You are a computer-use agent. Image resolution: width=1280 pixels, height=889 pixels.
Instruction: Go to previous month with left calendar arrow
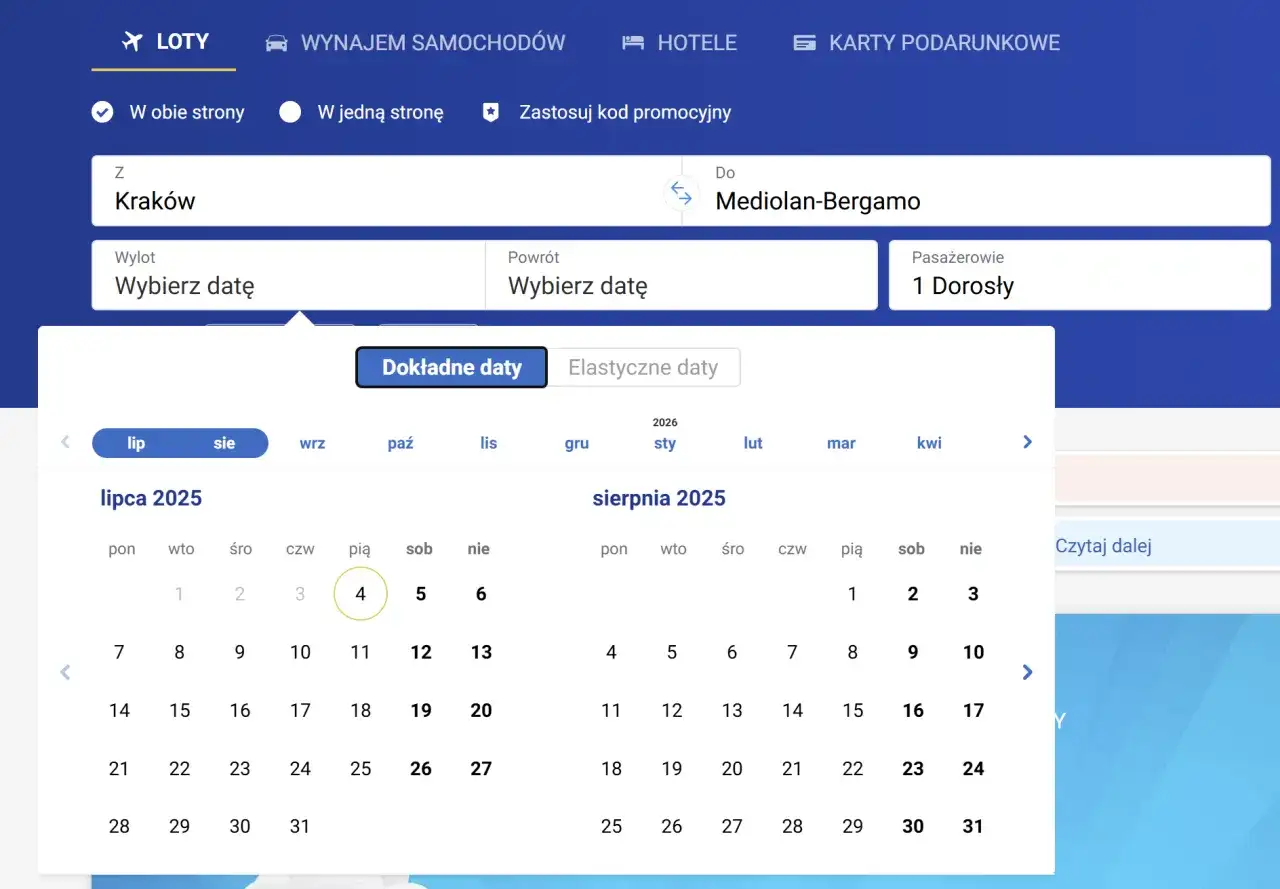65,672
